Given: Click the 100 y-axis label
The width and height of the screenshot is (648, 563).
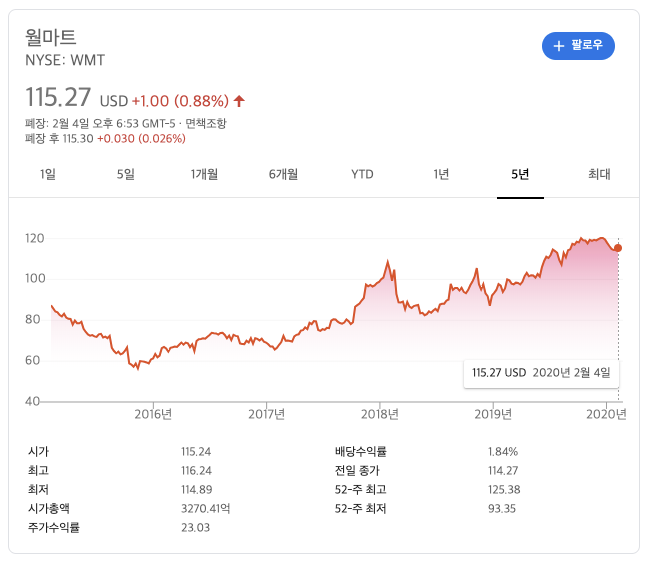Looking at the screenshot, I should click(35, 279).
